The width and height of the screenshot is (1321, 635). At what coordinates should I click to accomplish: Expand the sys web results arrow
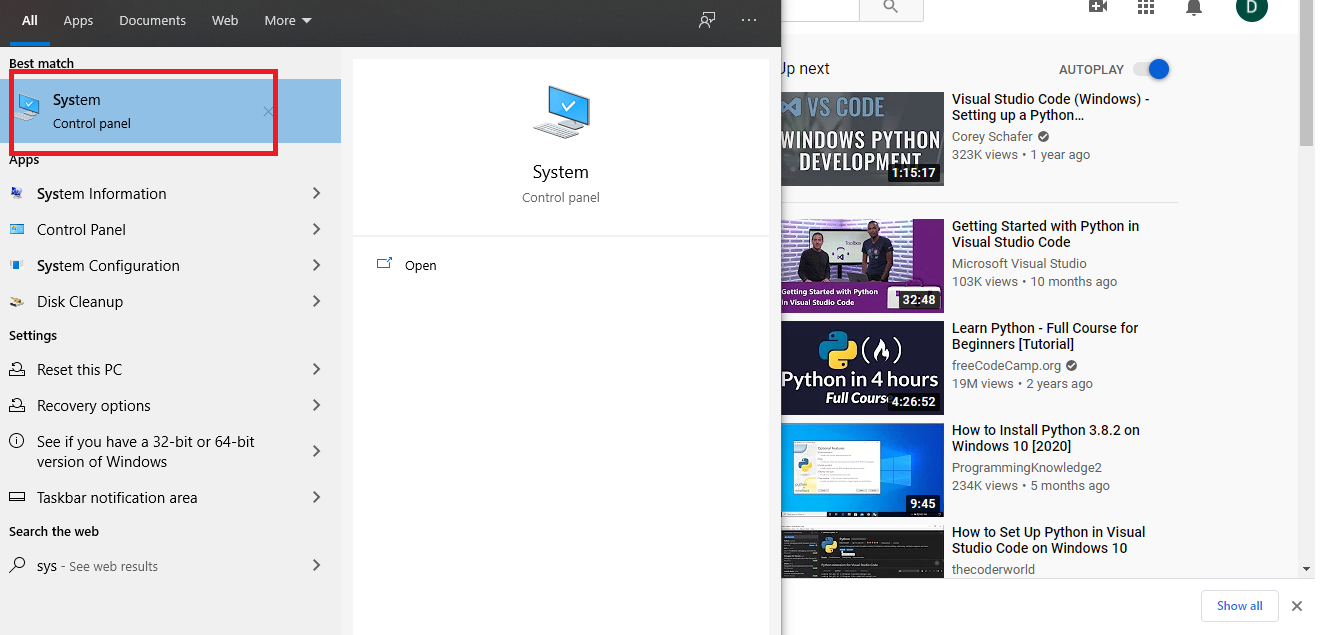click(316, 565)
